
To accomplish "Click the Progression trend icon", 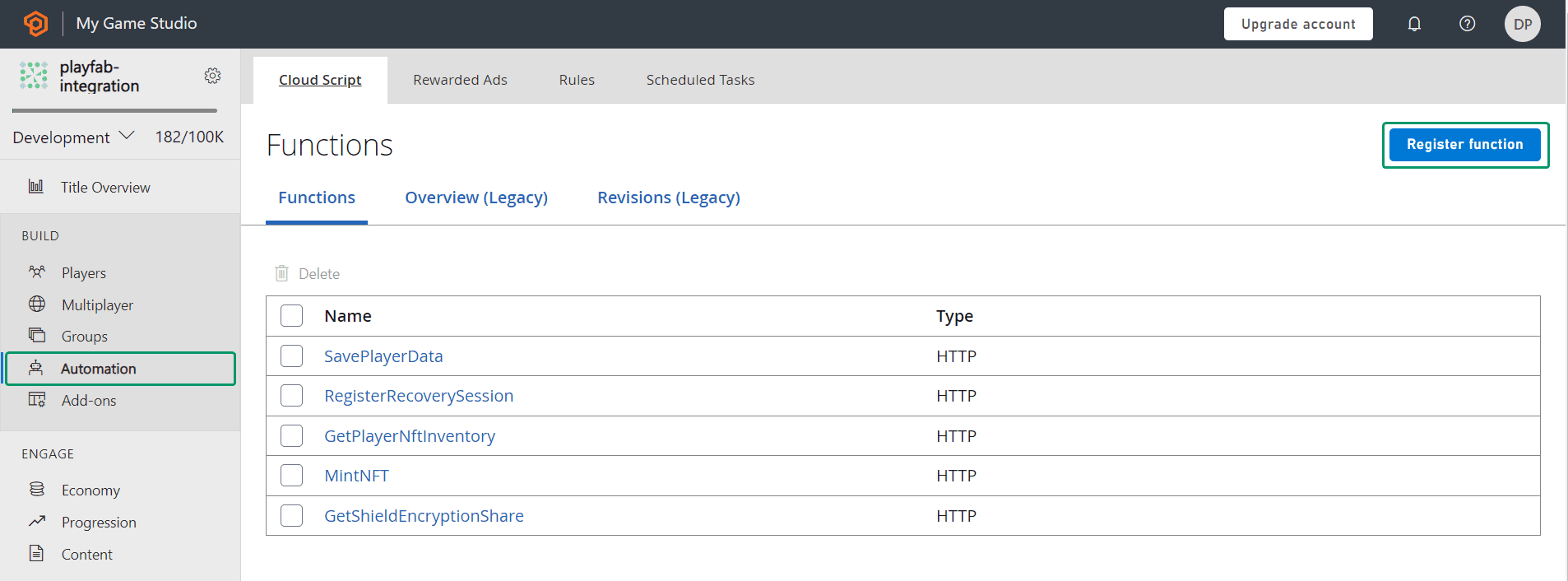I will click(37, 521).
